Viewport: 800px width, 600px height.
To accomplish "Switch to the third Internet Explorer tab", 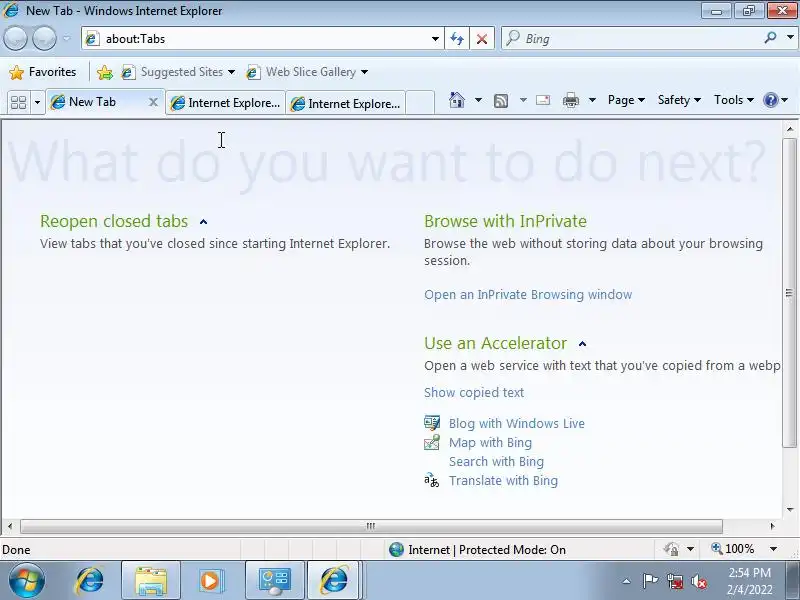I will (345, 104).
